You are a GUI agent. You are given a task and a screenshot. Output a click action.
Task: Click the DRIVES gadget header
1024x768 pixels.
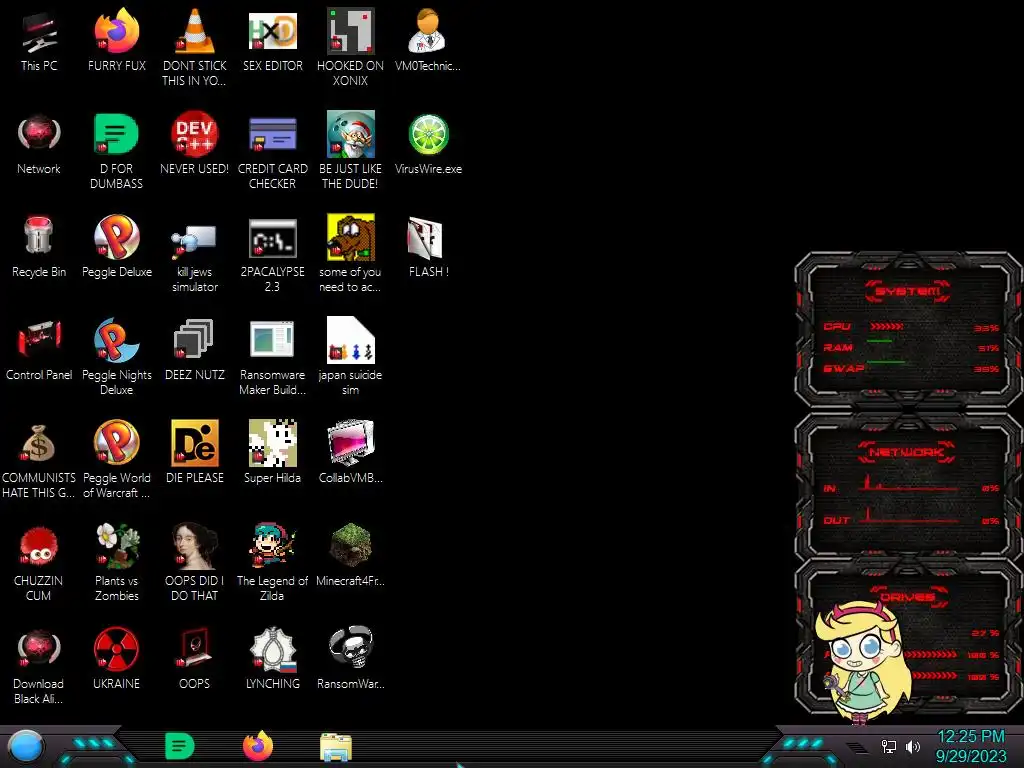pyautogui.click(x=906, y=596)
